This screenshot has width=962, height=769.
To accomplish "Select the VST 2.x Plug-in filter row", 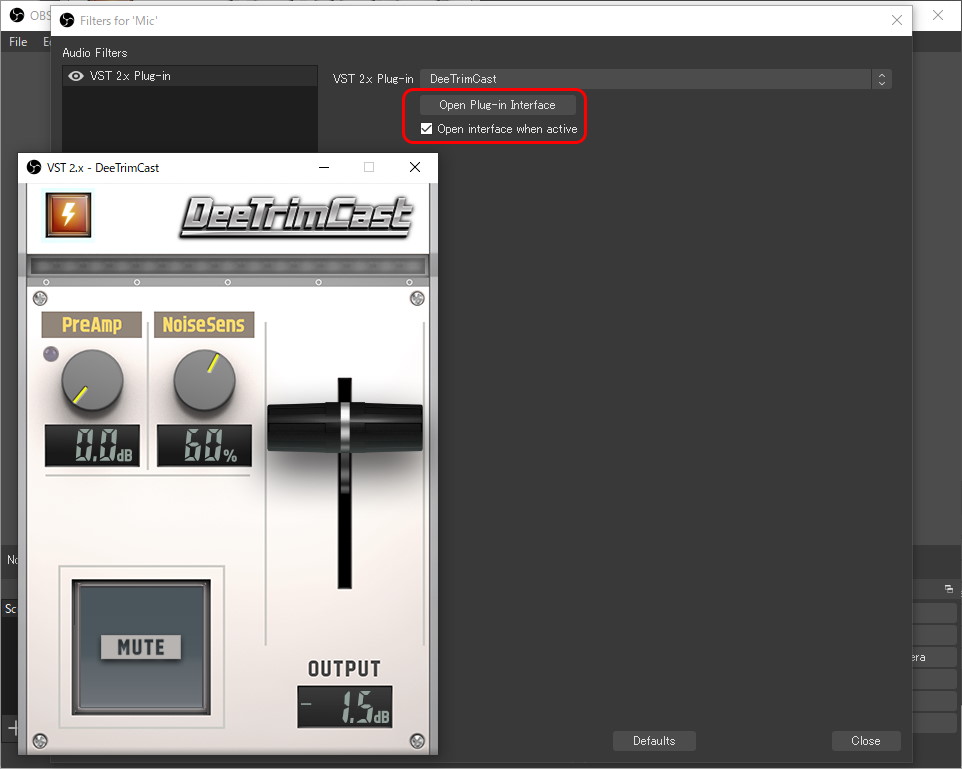I will point(190,76).
